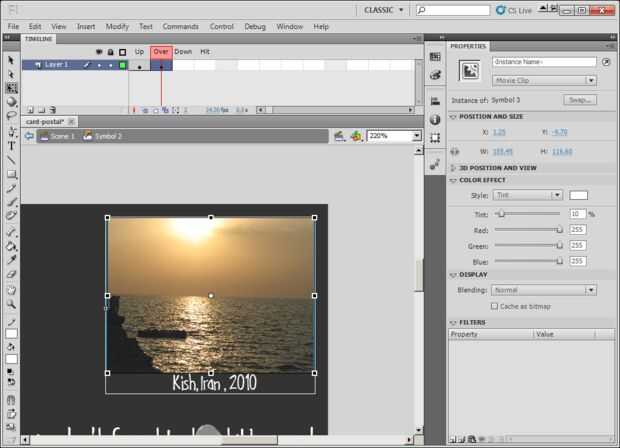Select the Eraser tool
Viewport: 620px width, 448px height.
point(11,273)
